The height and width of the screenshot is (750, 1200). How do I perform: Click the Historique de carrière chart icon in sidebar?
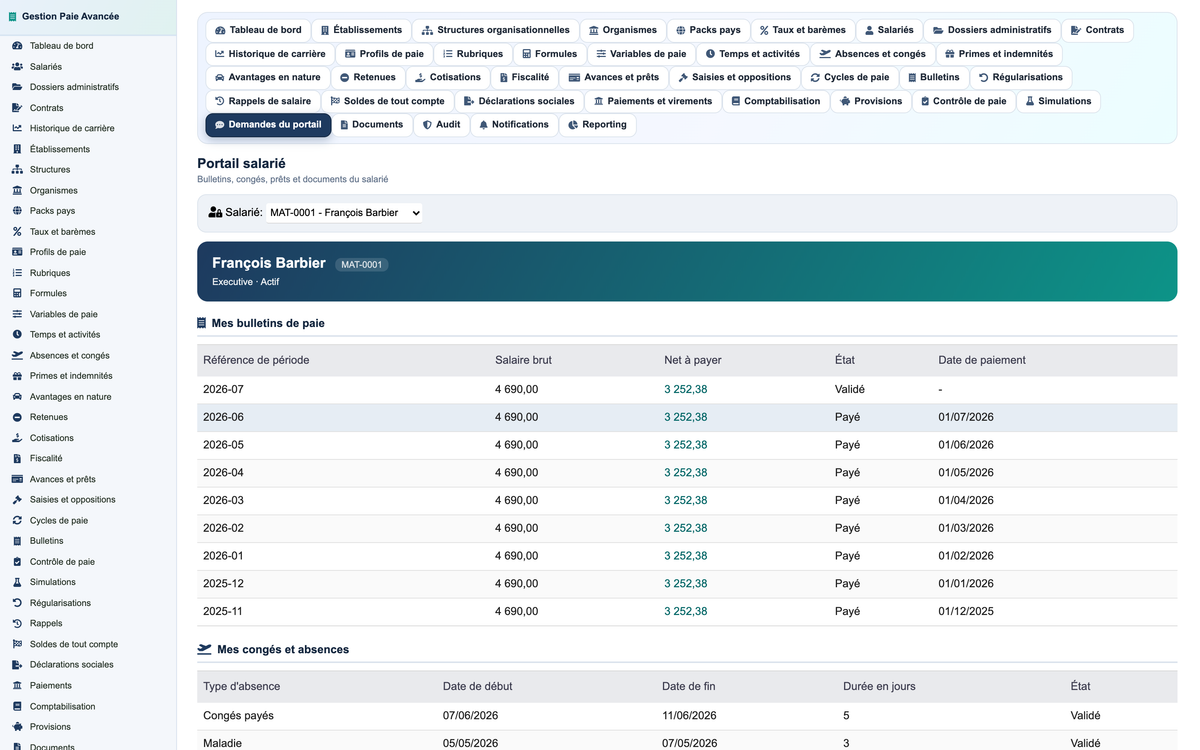[17, 128]
